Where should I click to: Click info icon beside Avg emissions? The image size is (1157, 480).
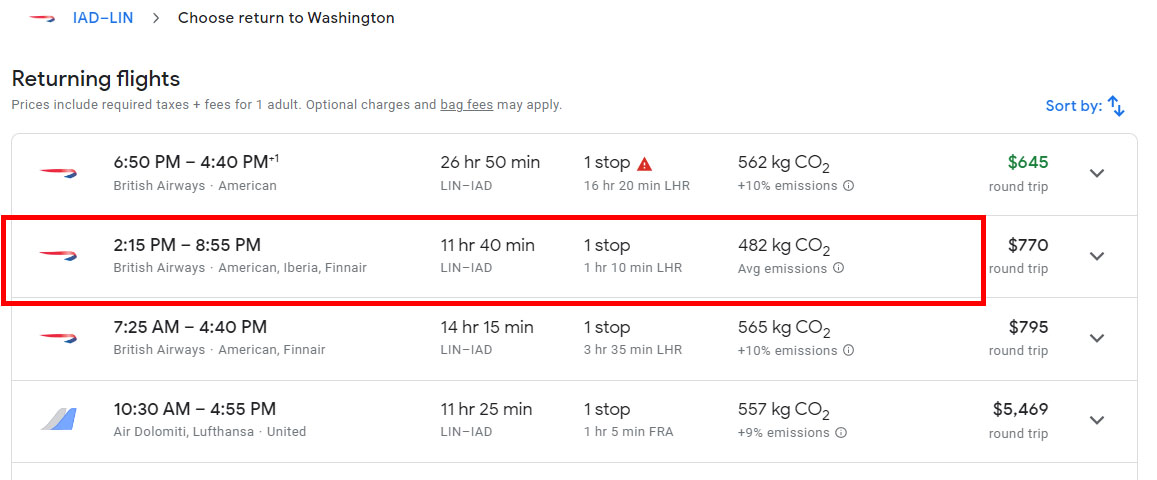tap(838, 268)
